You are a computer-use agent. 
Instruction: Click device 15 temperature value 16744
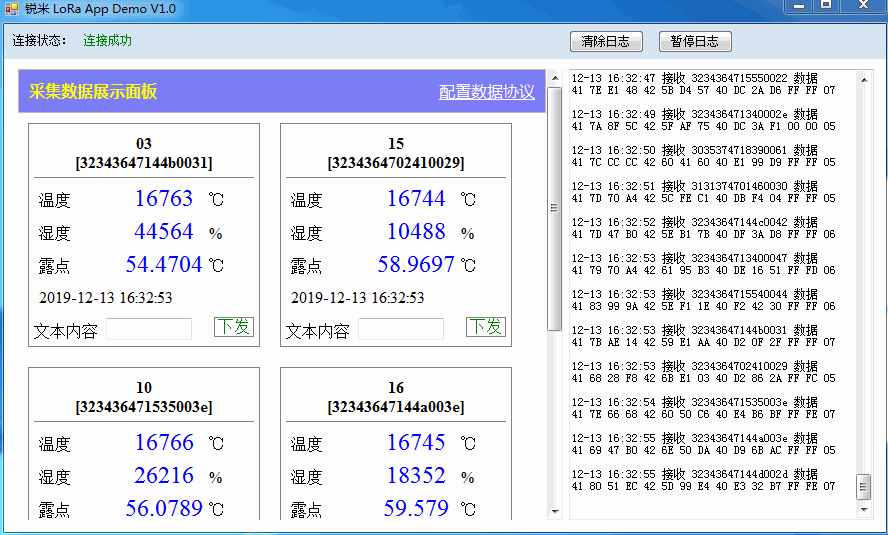click(416, 199)
